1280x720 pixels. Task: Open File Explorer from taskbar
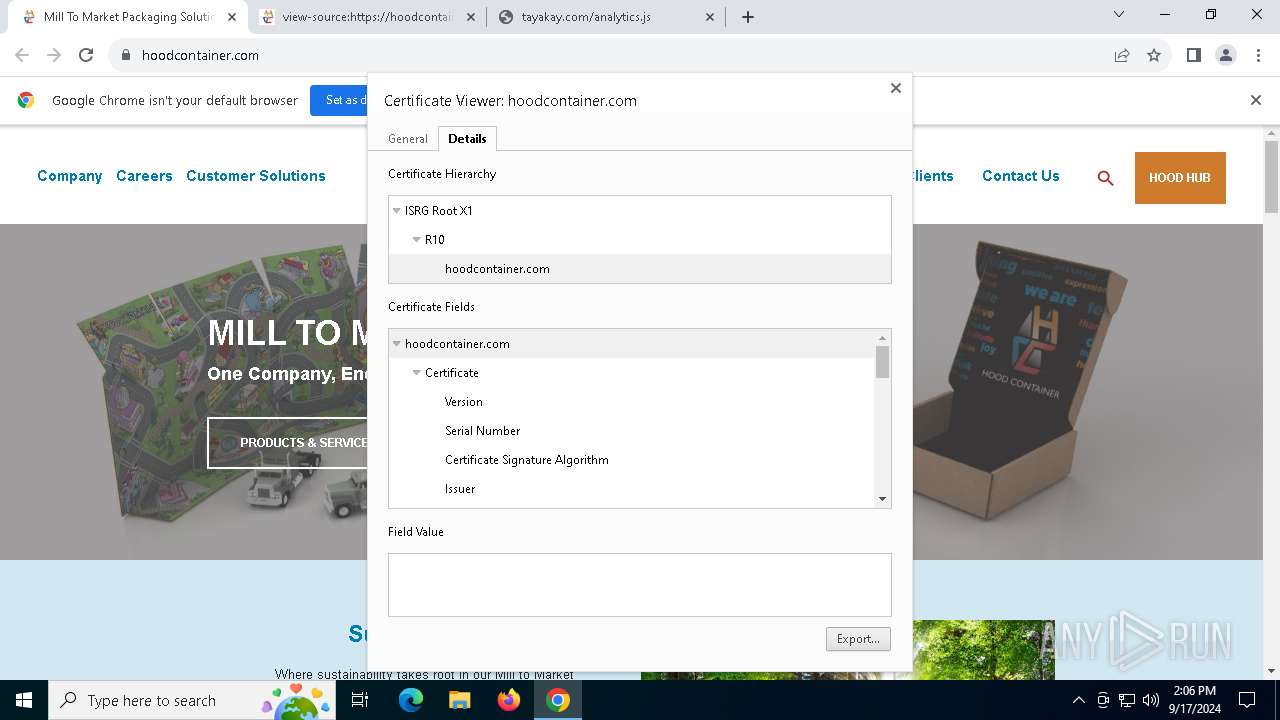(x=459, y=700)
